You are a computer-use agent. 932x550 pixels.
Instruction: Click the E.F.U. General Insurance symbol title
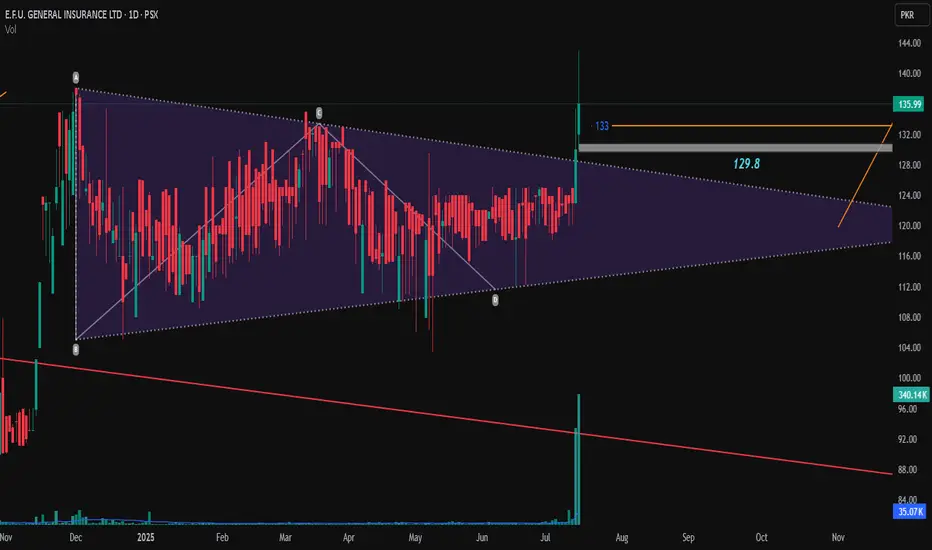click(x=81, y=14)
